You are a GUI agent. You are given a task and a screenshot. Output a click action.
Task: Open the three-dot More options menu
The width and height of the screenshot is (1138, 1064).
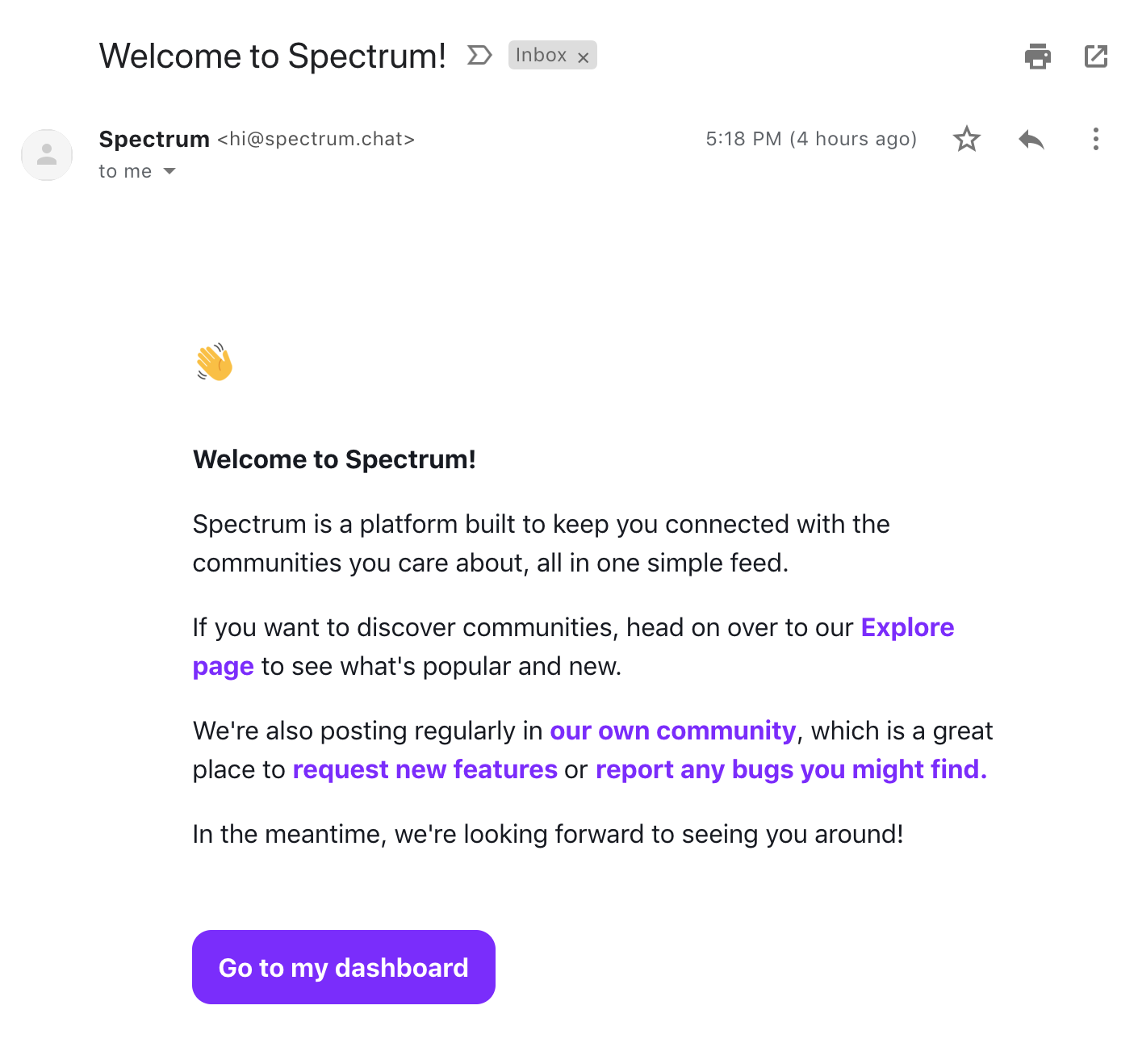click(x=1095, y=139)
